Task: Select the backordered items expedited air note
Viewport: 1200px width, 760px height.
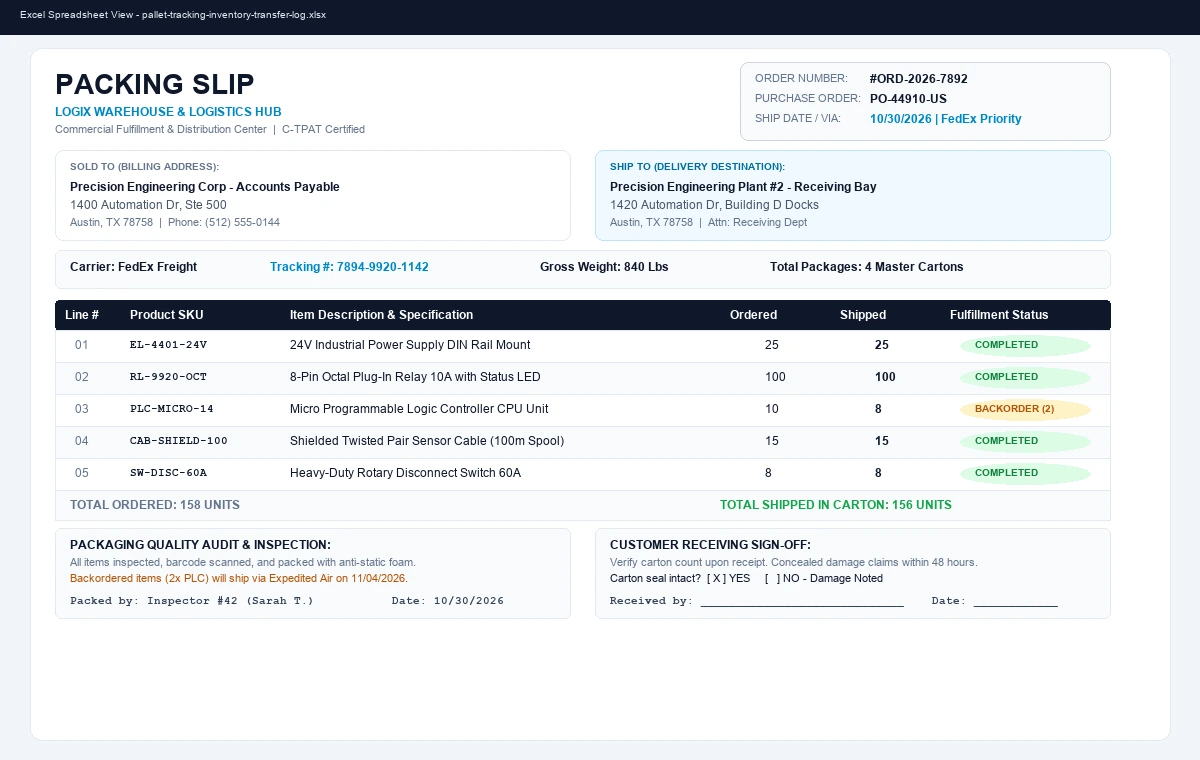Action: click(x=239, y=578)
